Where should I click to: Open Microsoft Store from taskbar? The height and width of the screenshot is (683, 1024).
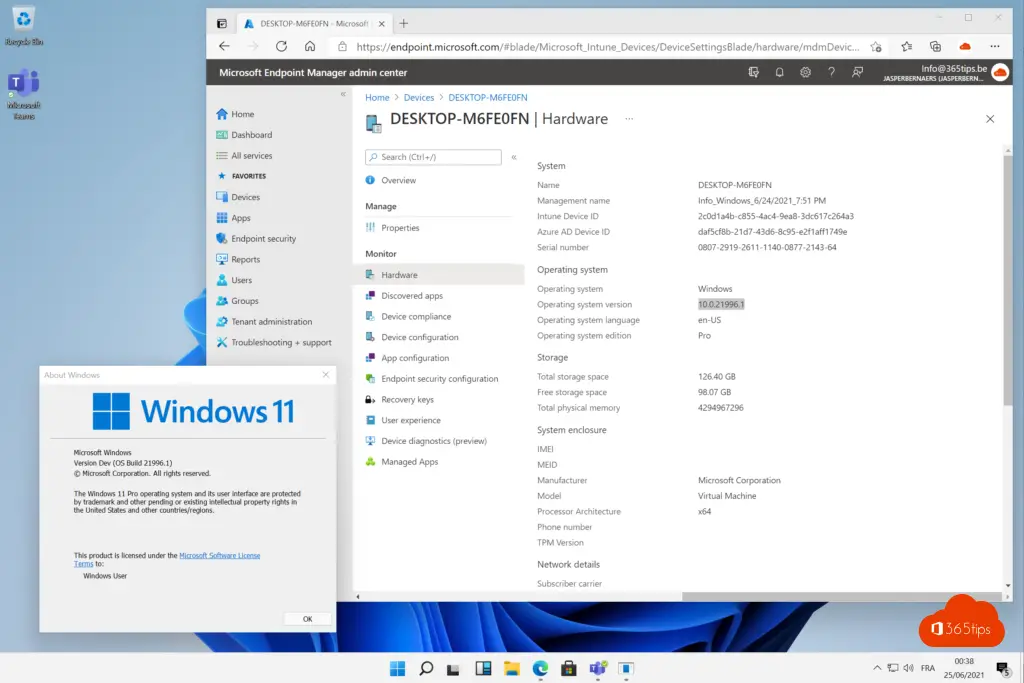(x=569, y=669)
